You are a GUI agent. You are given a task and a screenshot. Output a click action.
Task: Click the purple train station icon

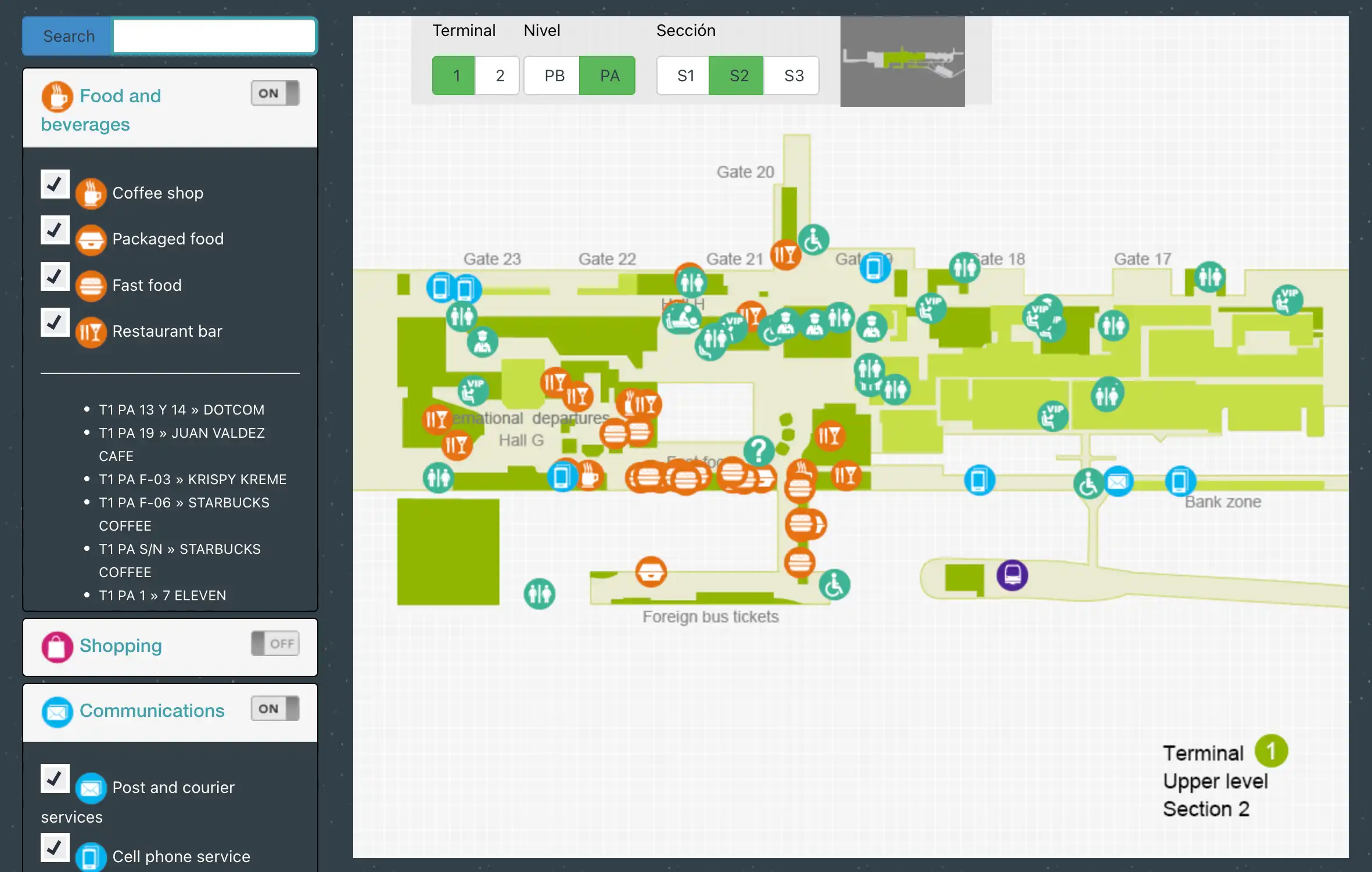click(1012, 575)
